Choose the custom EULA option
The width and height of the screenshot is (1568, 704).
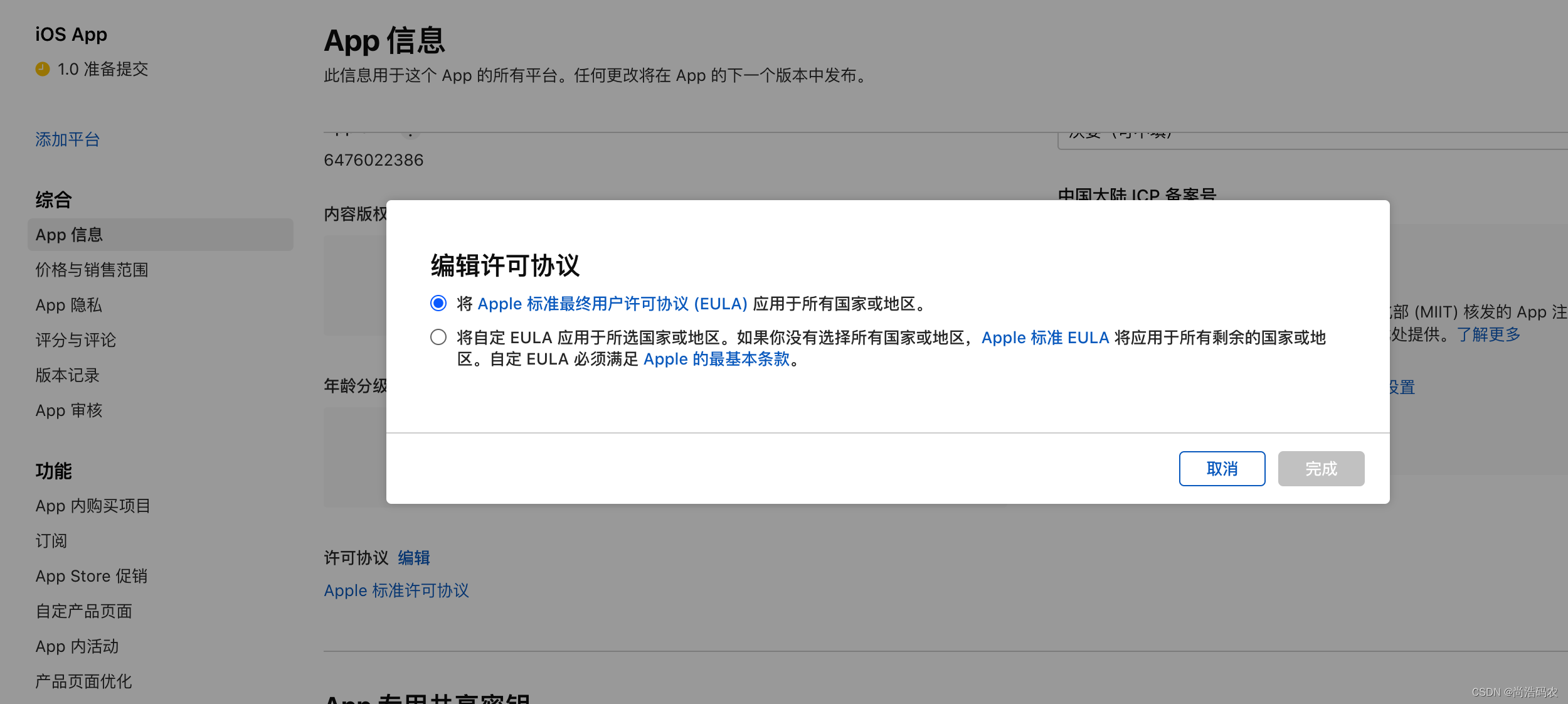(439, 337)
